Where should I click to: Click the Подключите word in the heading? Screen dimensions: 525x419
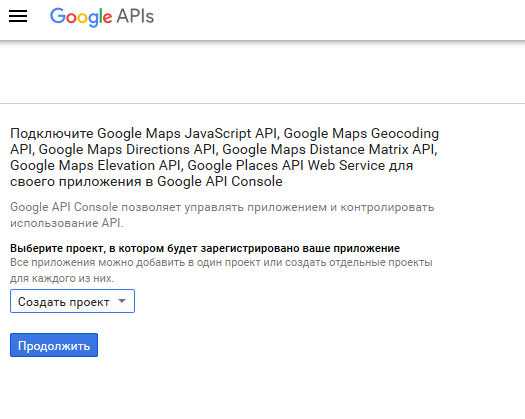(x=52, y=133)
